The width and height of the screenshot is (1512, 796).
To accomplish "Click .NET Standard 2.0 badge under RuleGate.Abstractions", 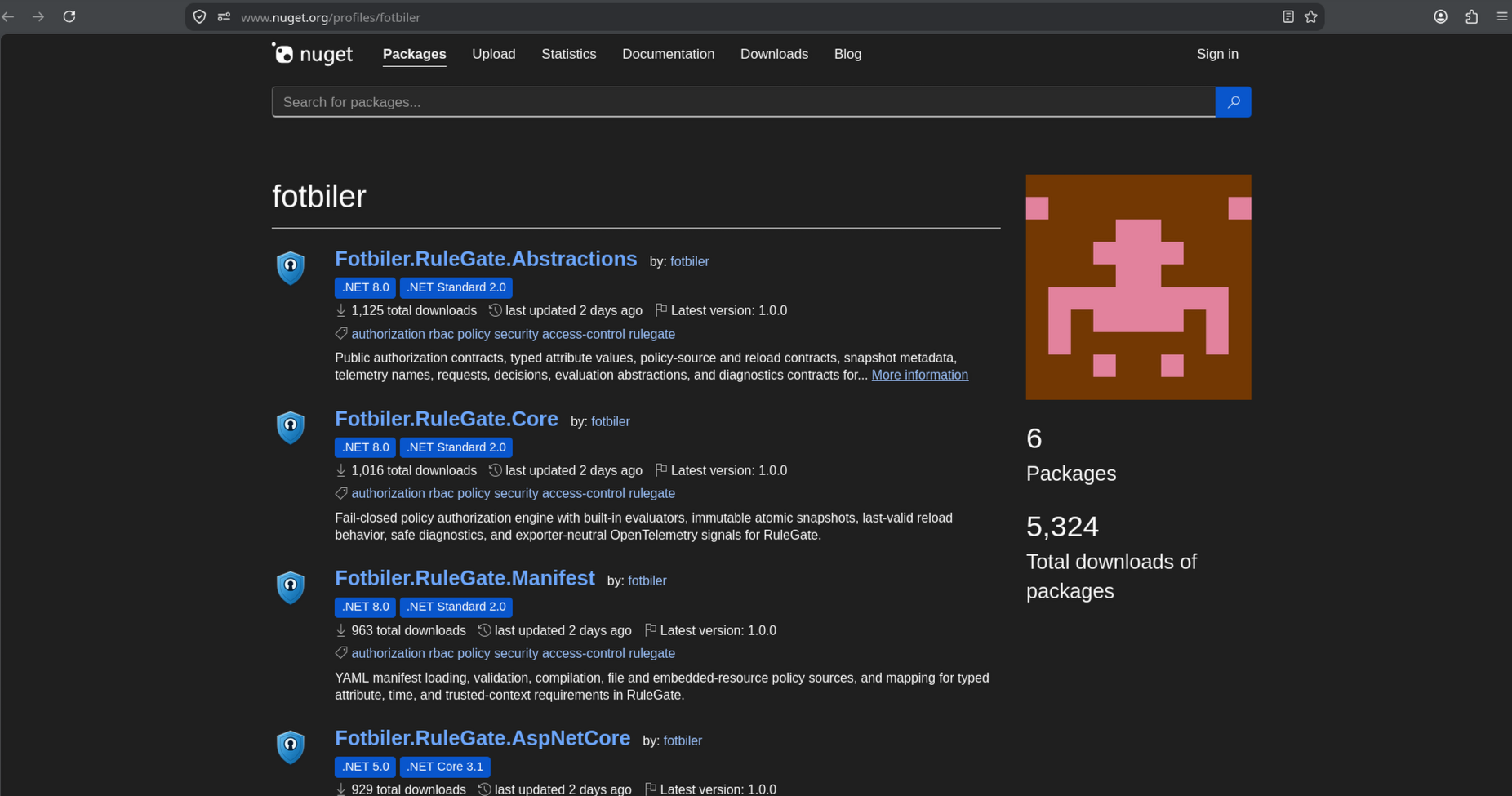I will click(x=456, y=287).
